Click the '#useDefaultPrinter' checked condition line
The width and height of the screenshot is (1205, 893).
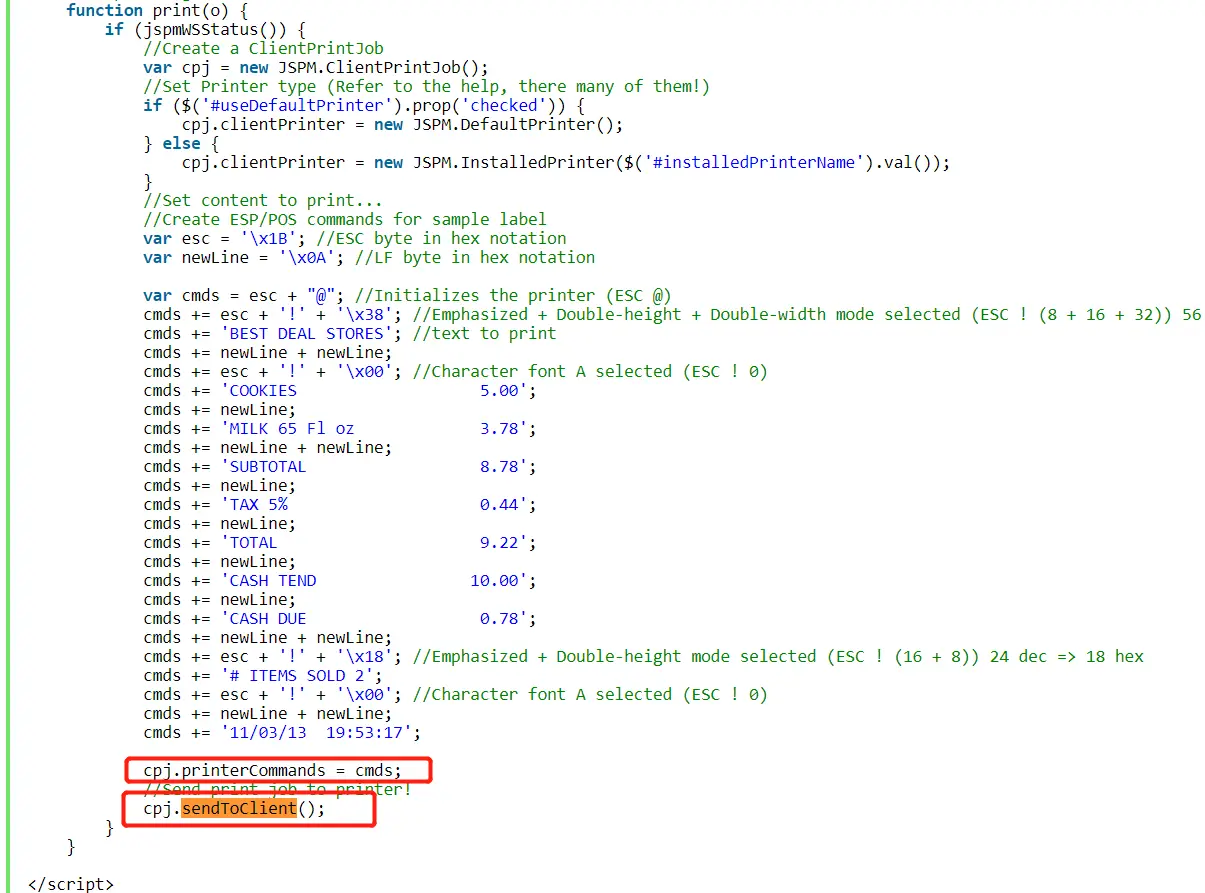[x=364, y=105]
